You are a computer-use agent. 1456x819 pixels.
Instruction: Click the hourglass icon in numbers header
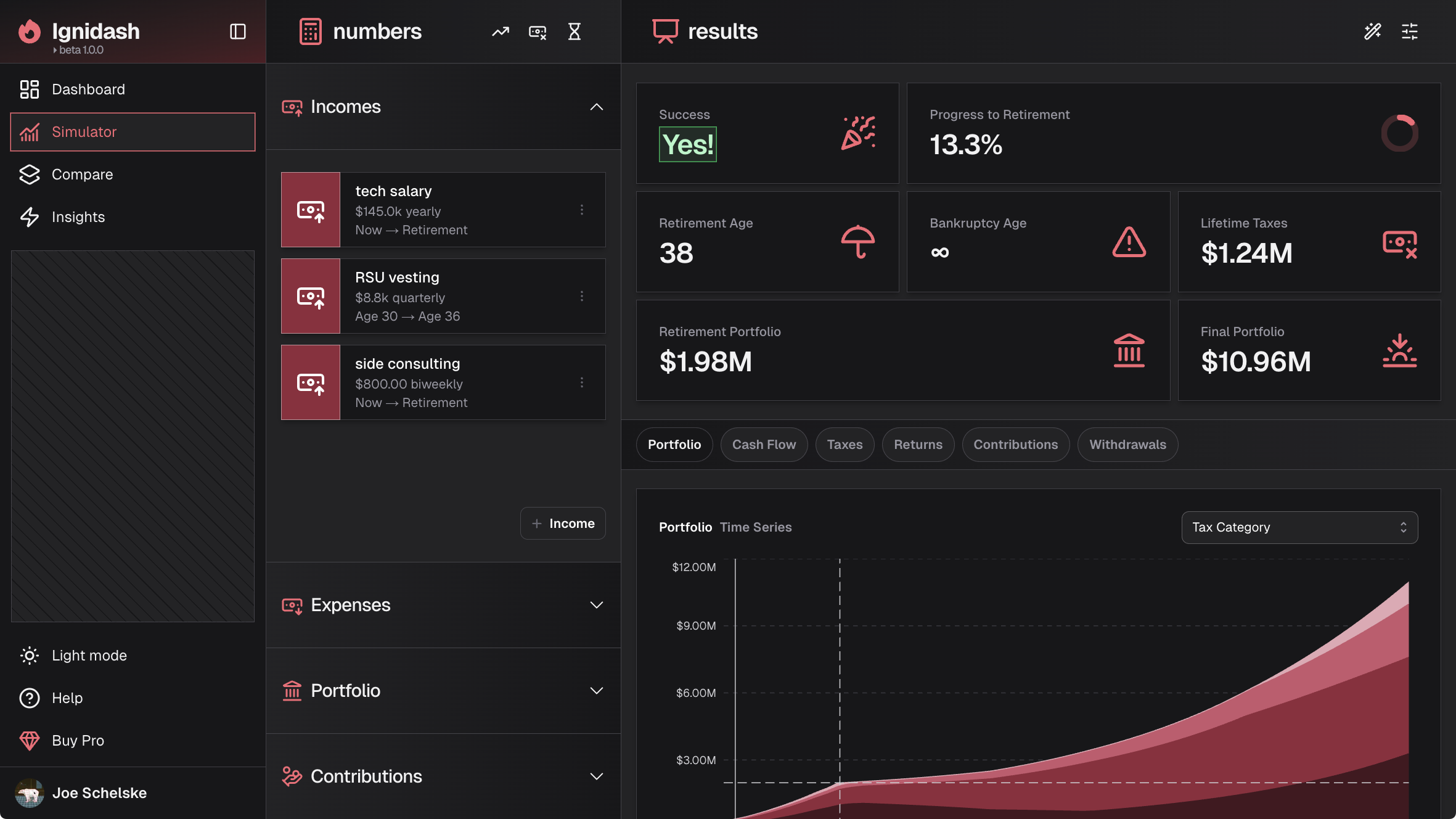click(x=575, y=31)
